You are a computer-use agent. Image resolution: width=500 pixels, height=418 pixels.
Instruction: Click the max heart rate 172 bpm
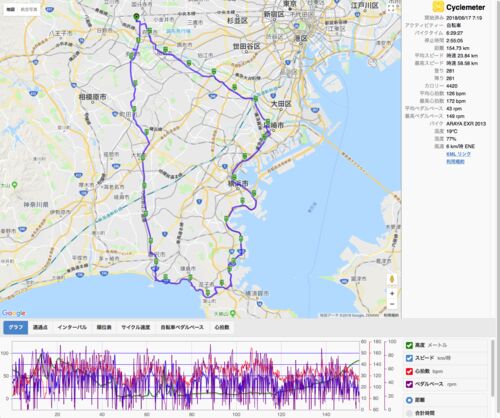tap(456, 101)
